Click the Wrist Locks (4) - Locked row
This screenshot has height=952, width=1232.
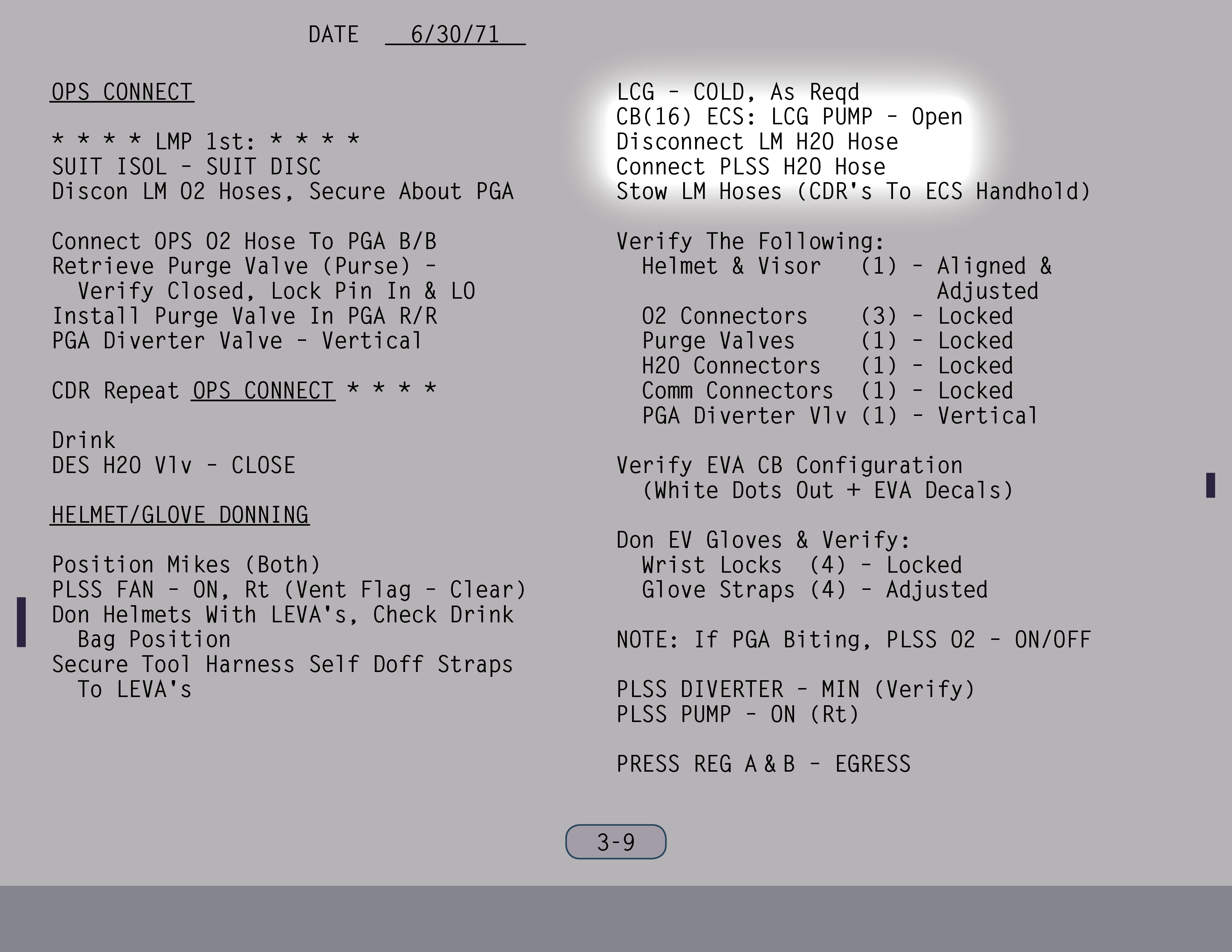click(x=801, y=565)
